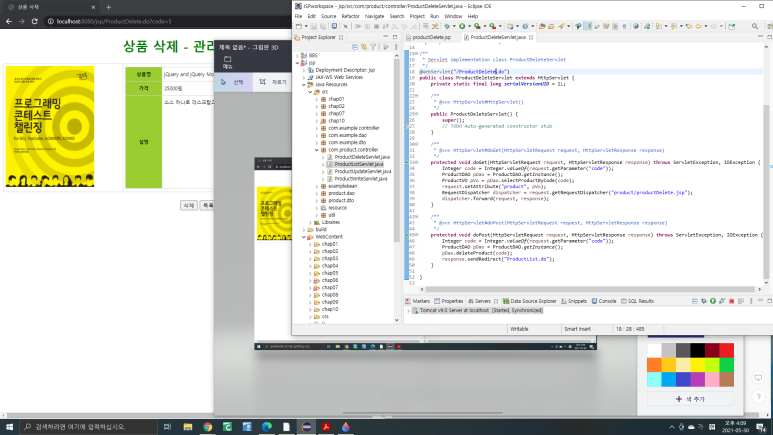The width and height of the screenshot is (773, 435).
Task: Open File Explorer from the taskbar
Action: (x=188, y=427)
